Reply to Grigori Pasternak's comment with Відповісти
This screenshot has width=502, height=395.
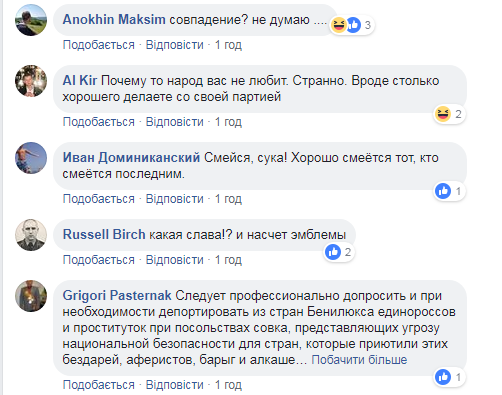[x=175, y=385]
